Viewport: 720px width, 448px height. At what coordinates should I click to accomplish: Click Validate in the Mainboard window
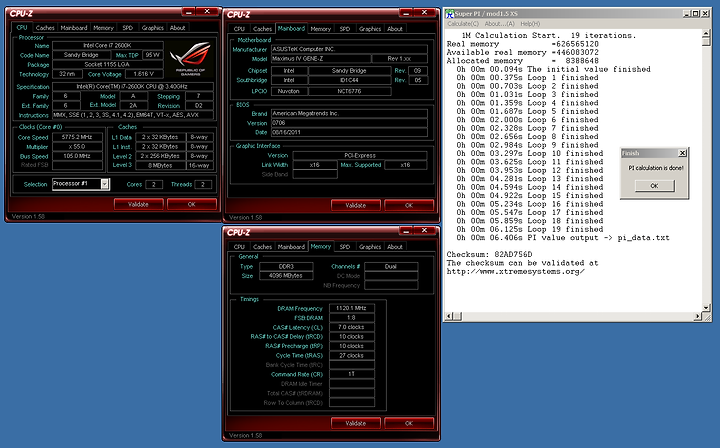click(x=355, y=205)
